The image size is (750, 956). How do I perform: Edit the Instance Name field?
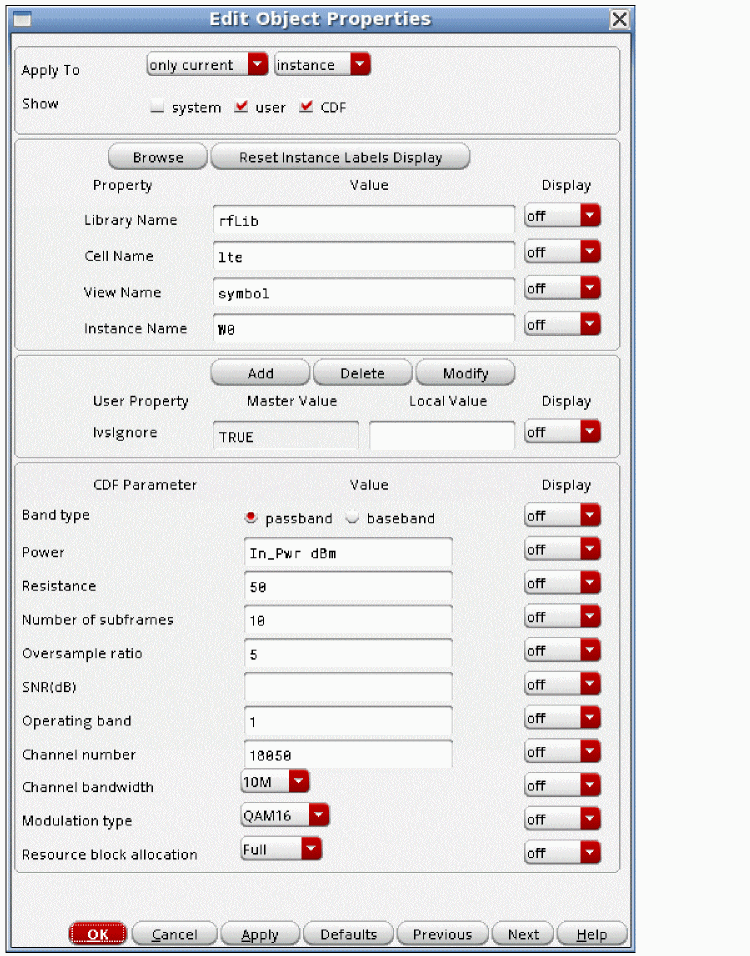click(x=364, y=329)
